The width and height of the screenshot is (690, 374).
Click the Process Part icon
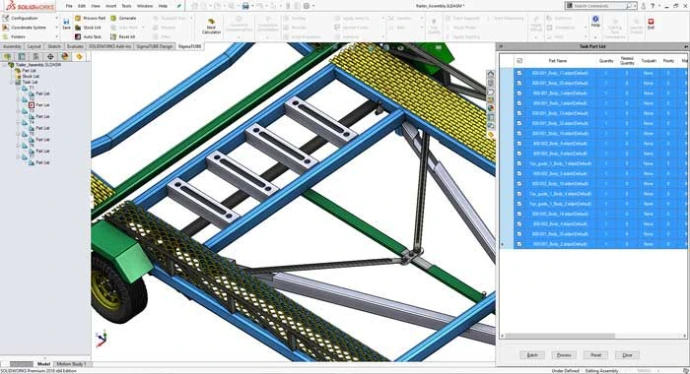pyautogui.click(x=78, y=18)
